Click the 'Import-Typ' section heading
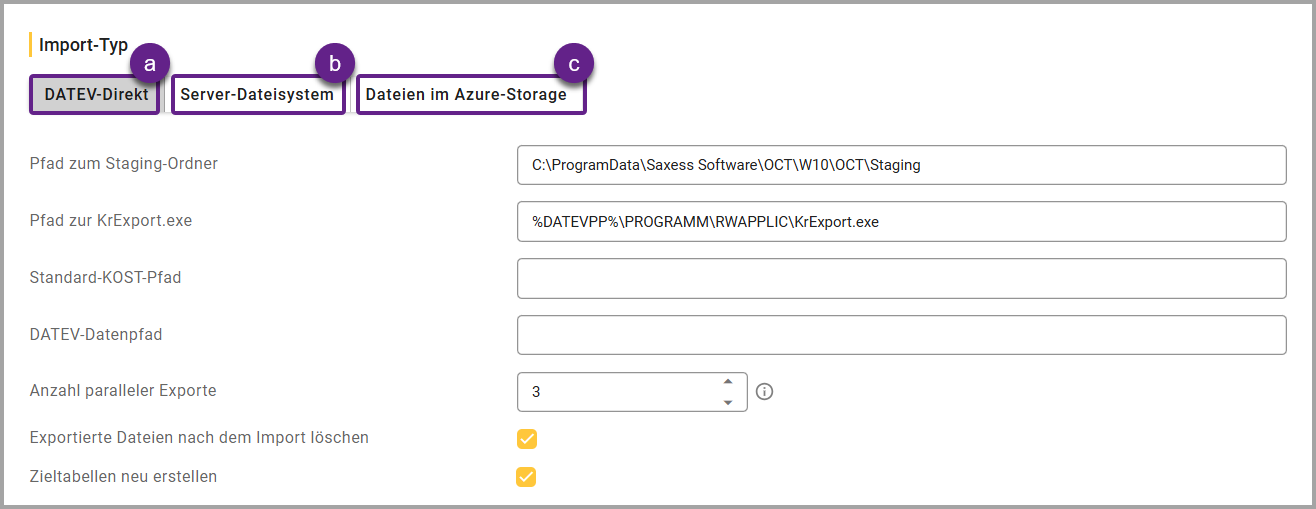1316x509 pixels. click(x=83, y=45)
